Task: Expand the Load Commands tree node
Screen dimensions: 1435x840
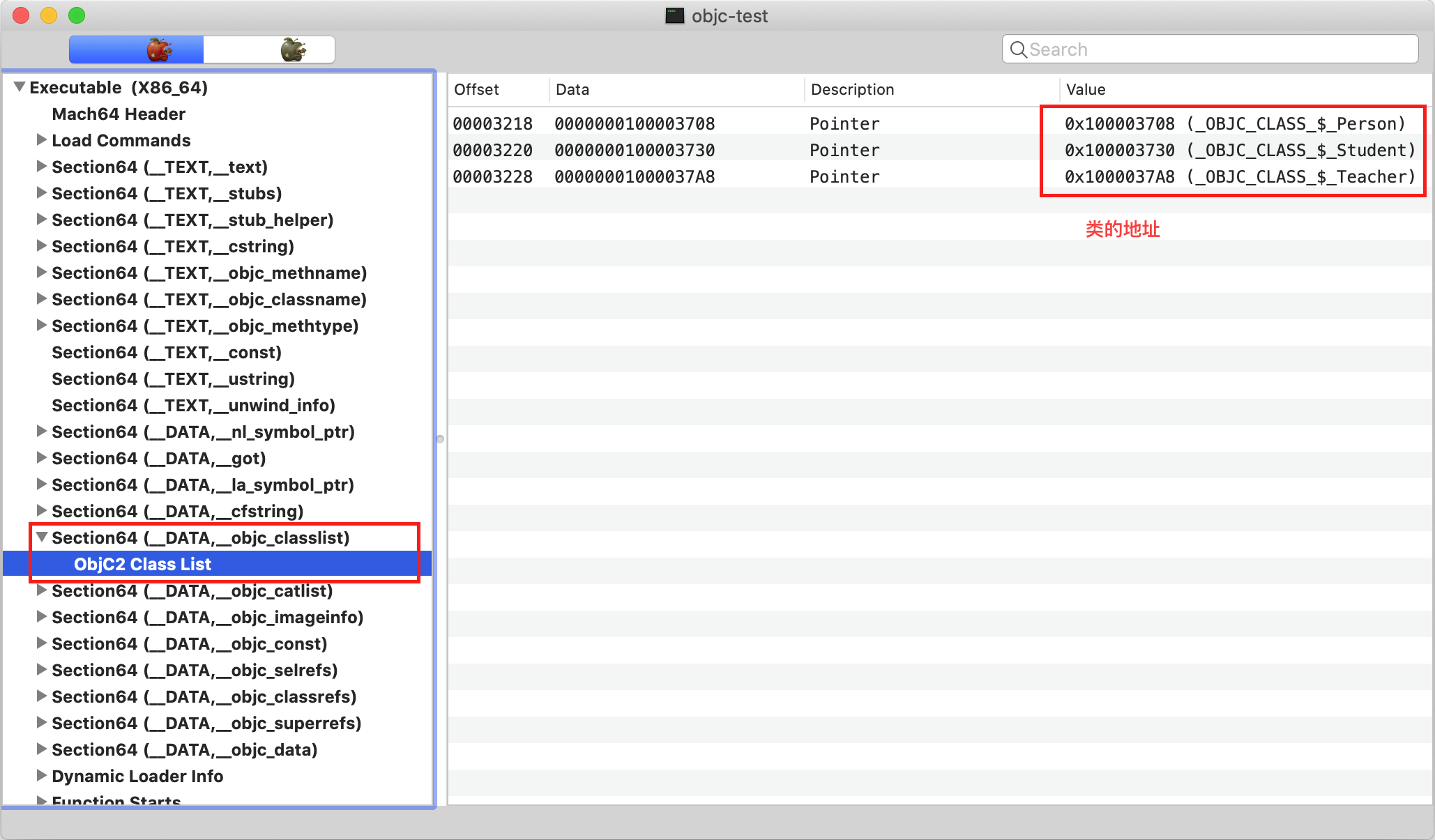Action: (41, 140)
